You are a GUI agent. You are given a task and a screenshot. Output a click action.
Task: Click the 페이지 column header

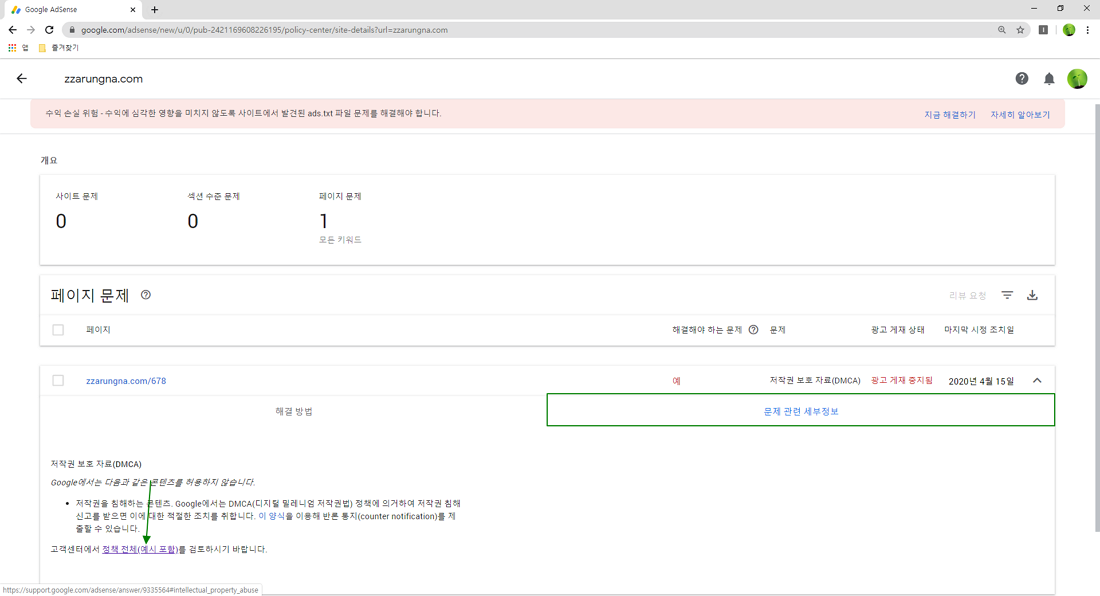tap(98, 330)
